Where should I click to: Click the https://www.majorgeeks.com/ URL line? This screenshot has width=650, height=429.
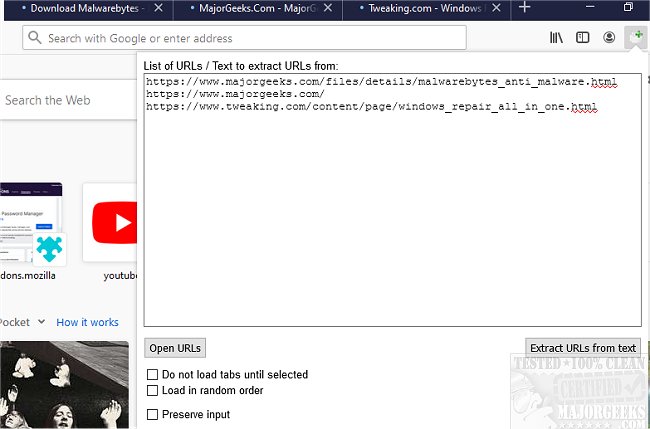tap(235, 94)
